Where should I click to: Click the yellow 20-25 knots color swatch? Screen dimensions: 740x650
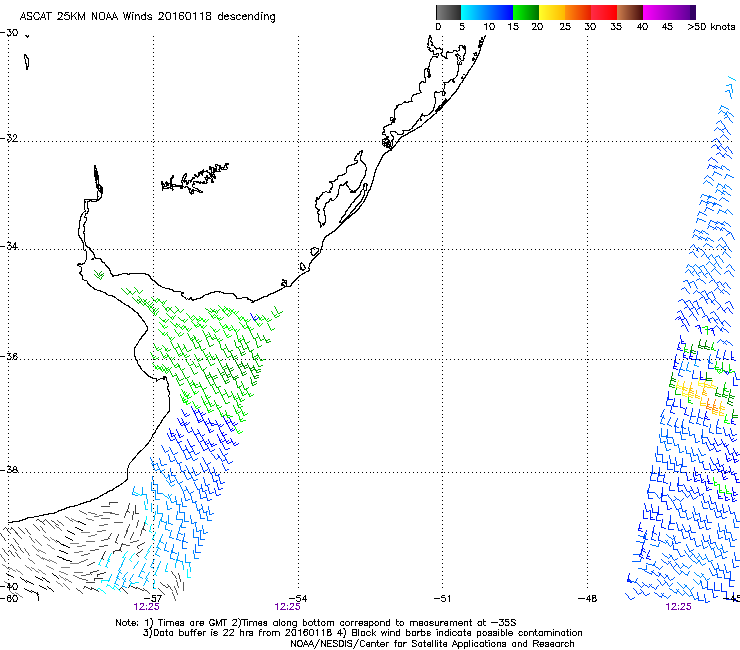[x=552, y=12]
